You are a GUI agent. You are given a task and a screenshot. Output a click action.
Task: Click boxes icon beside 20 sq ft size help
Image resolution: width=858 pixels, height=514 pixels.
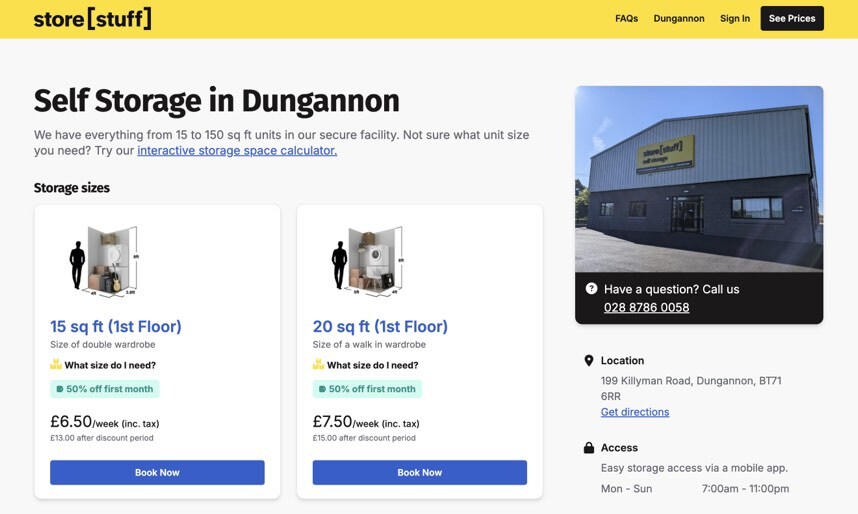coord(318,365)
